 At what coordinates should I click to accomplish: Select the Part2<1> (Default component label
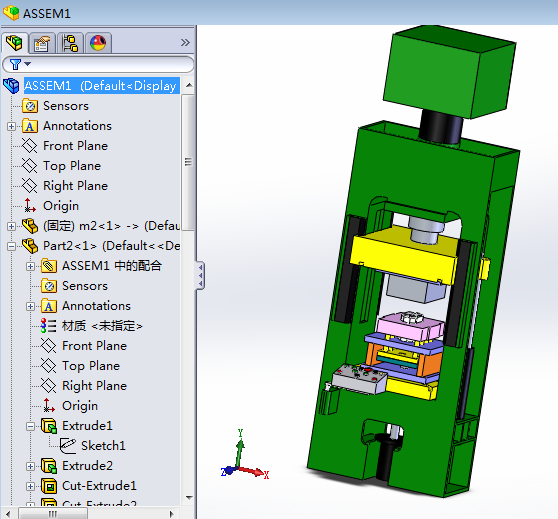(x=111, y=246)
